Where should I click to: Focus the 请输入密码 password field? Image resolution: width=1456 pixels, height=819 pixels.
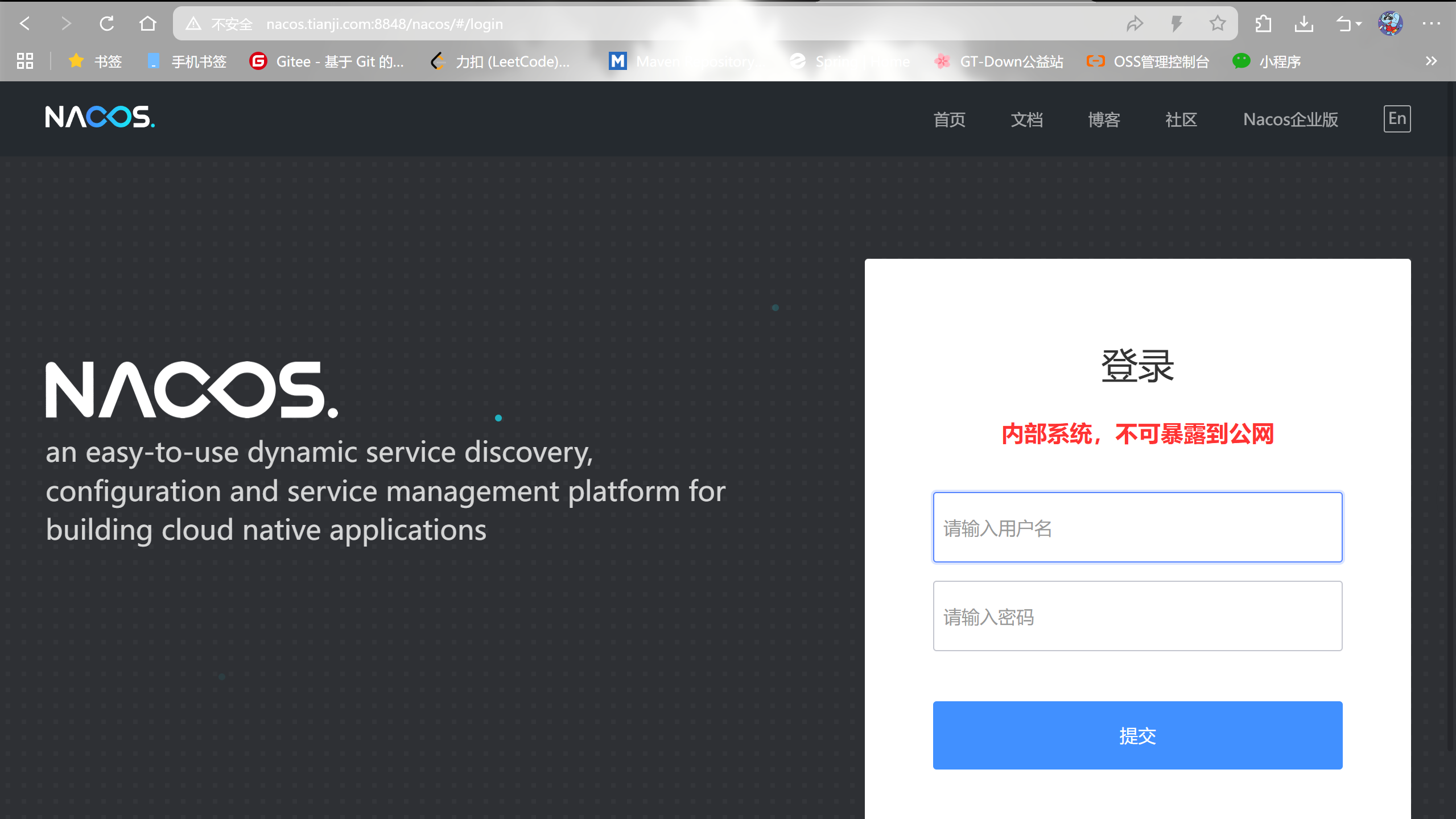tap(1137, 616)
